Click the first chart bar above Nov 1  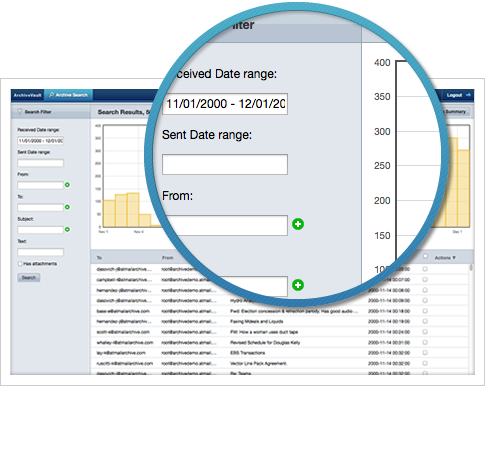(x=109, y=213)
